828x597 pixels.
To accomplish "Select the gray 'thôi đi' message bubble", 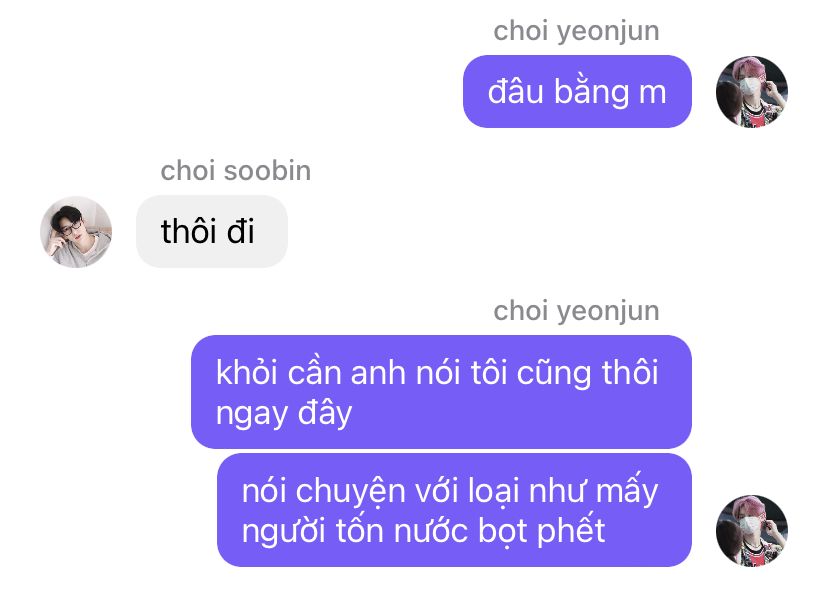I will pos(212,231).
